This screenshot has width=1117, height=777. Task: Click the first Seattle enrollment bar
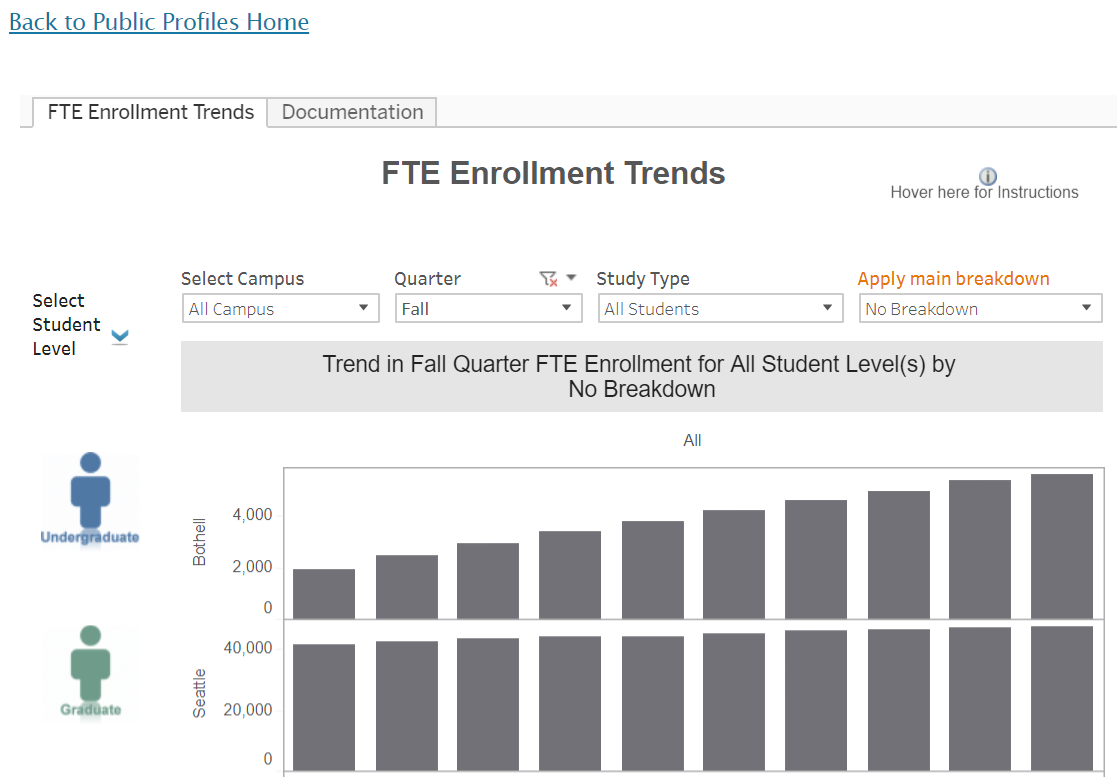(324, 707)
